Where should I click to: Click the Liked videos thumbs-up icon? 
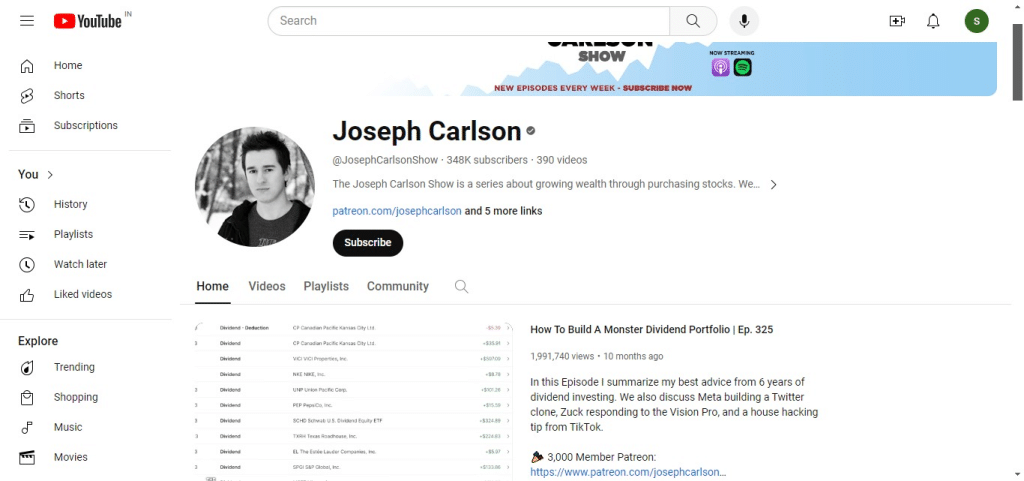27,294
